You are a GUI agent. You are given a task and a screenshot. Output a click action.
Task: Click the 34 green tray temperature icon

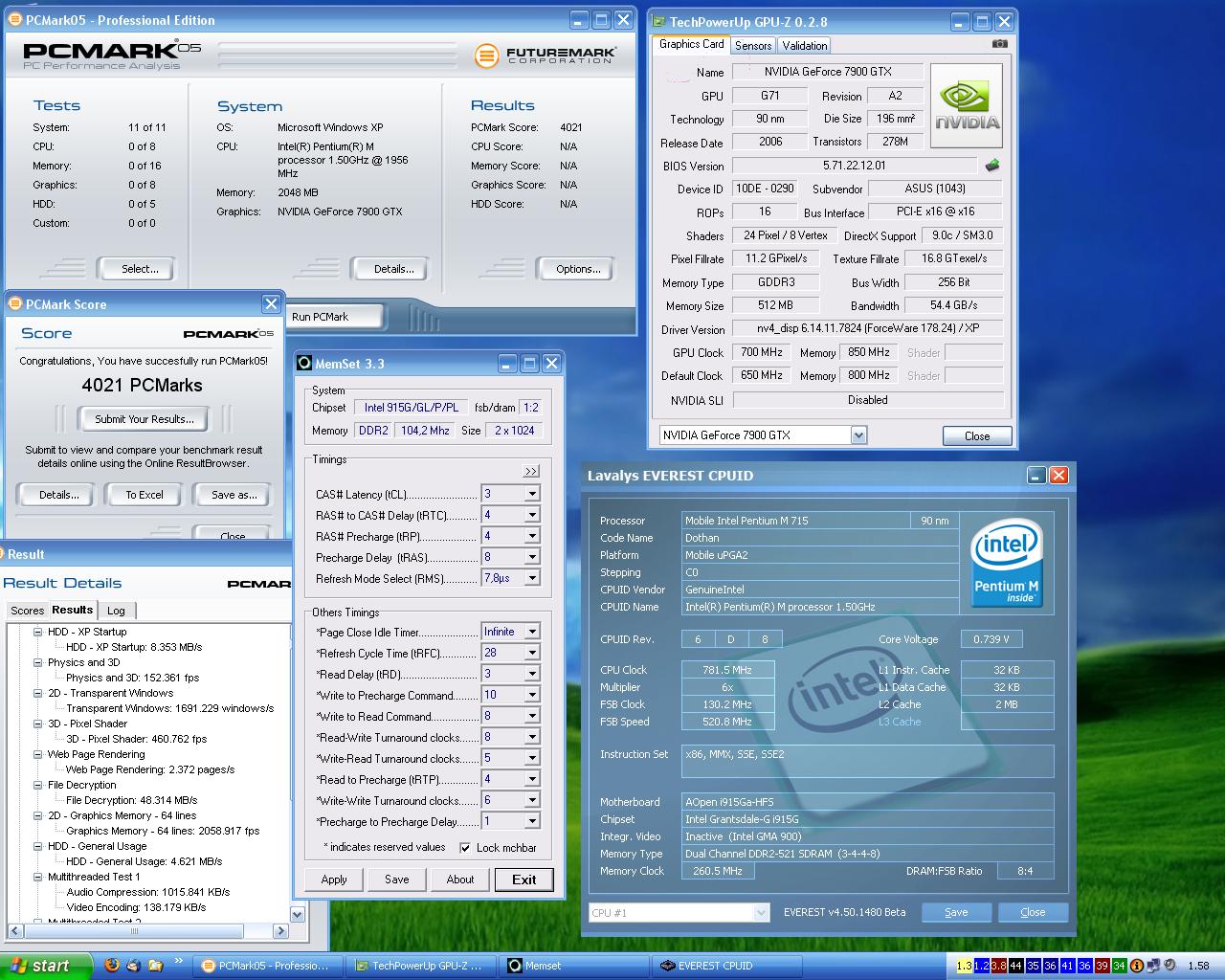click(1119, 966)
